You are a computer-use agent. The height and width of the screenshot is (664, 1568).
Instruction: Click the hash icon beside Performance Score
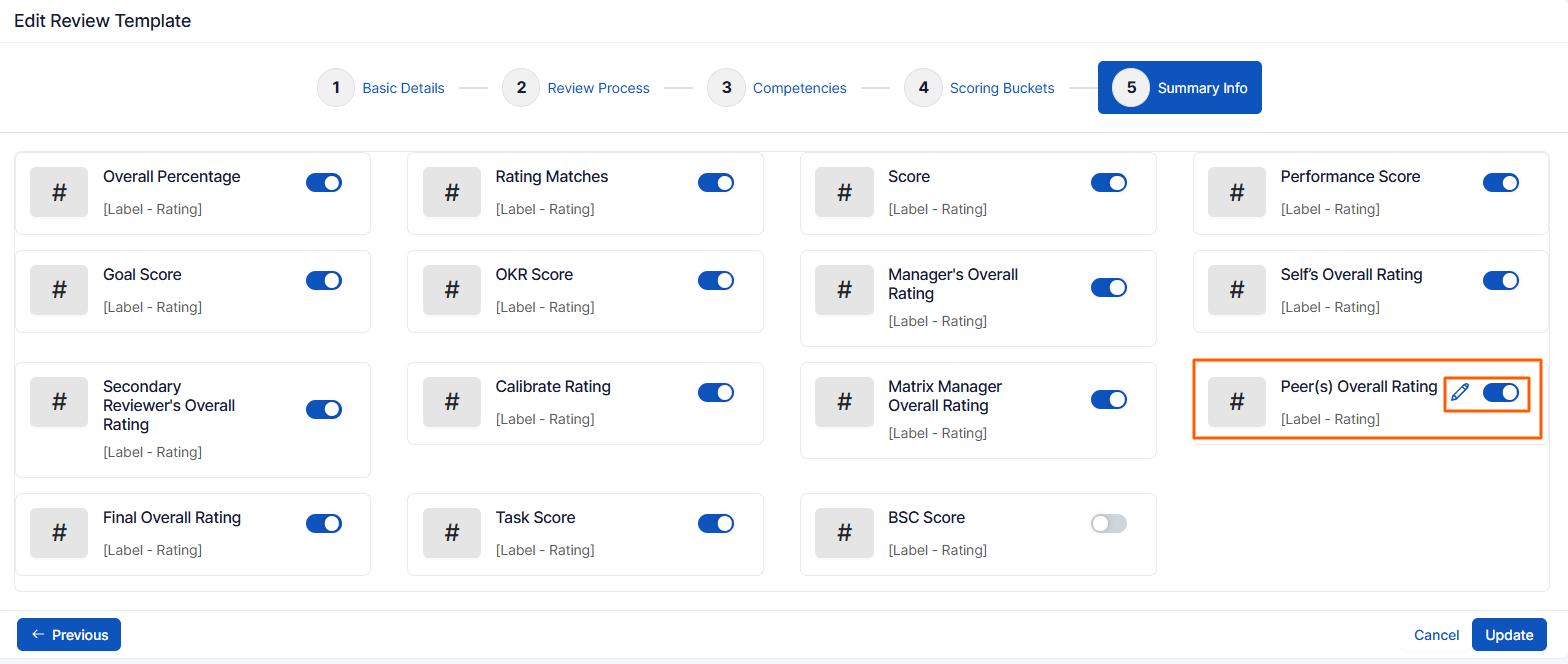1236,192
